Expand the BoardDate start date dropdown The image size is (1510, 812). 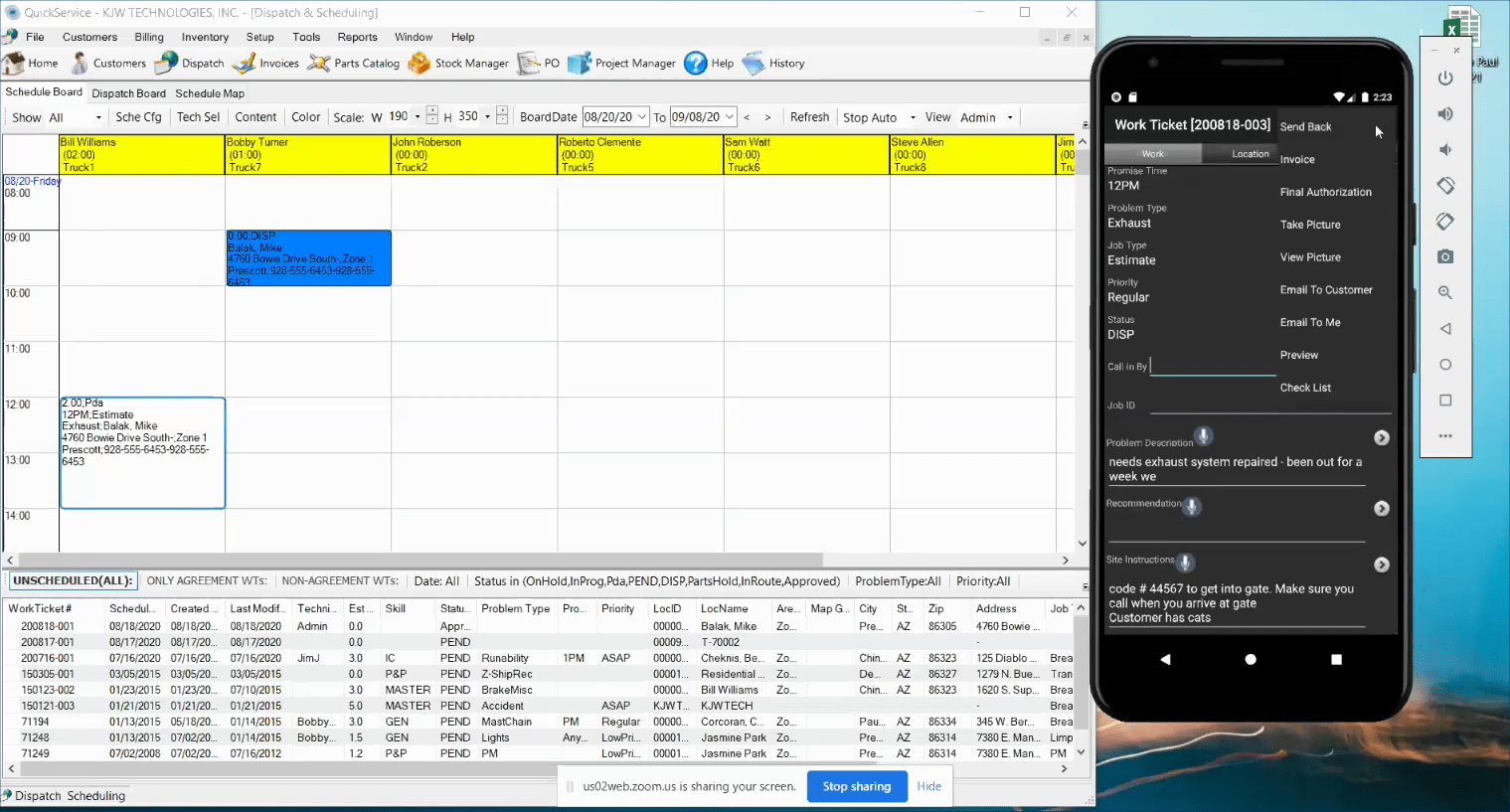pyautogui.click(x=642, y=117)
